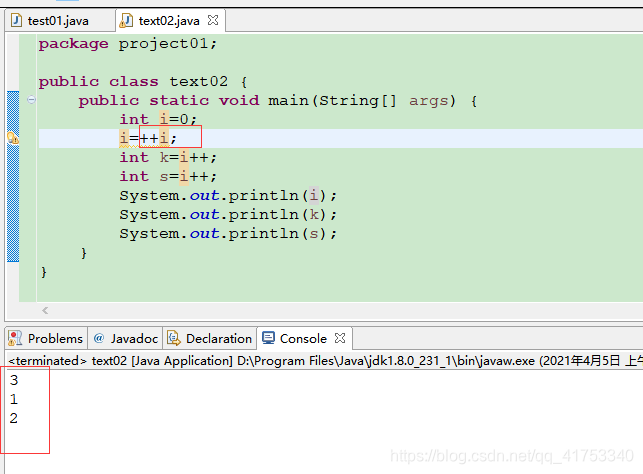
Task: Click the Problems tab icon
Action: 16,339
